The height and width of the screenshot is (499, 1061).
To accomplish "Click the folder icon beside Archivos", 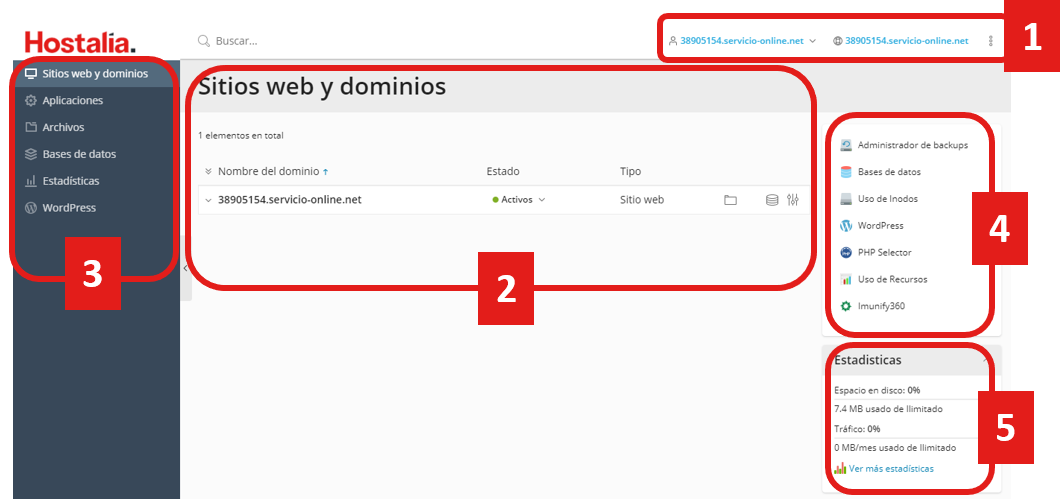I will click(x=30, y=127).
